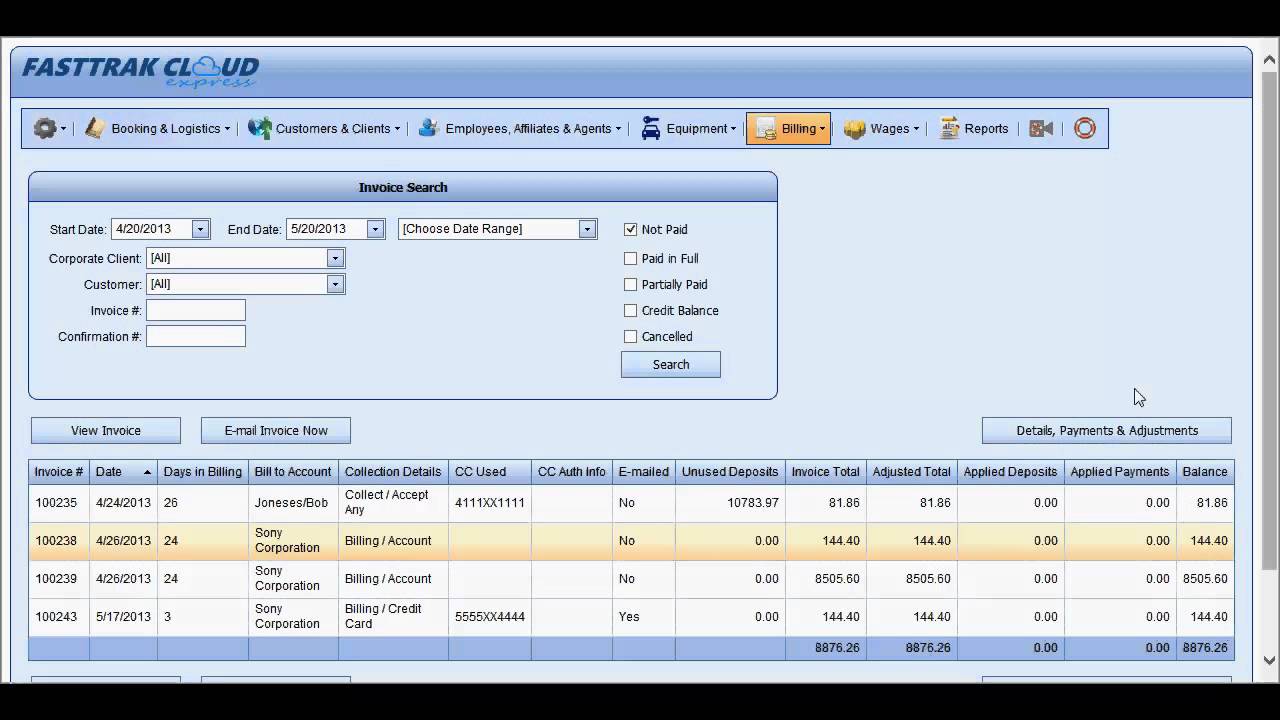The image size is (1280, 720).
Task: Click the Booking & Logistics pencil icon
Action: 95,128
